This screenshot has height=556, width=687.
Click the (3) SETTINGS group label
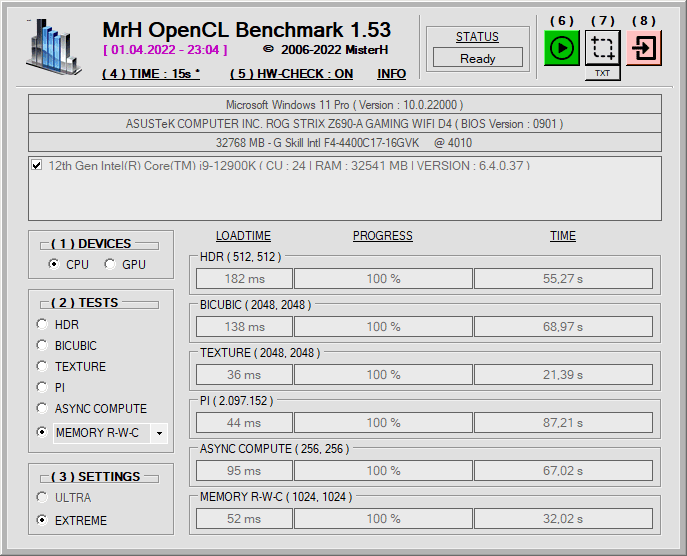tap(96, 476)
